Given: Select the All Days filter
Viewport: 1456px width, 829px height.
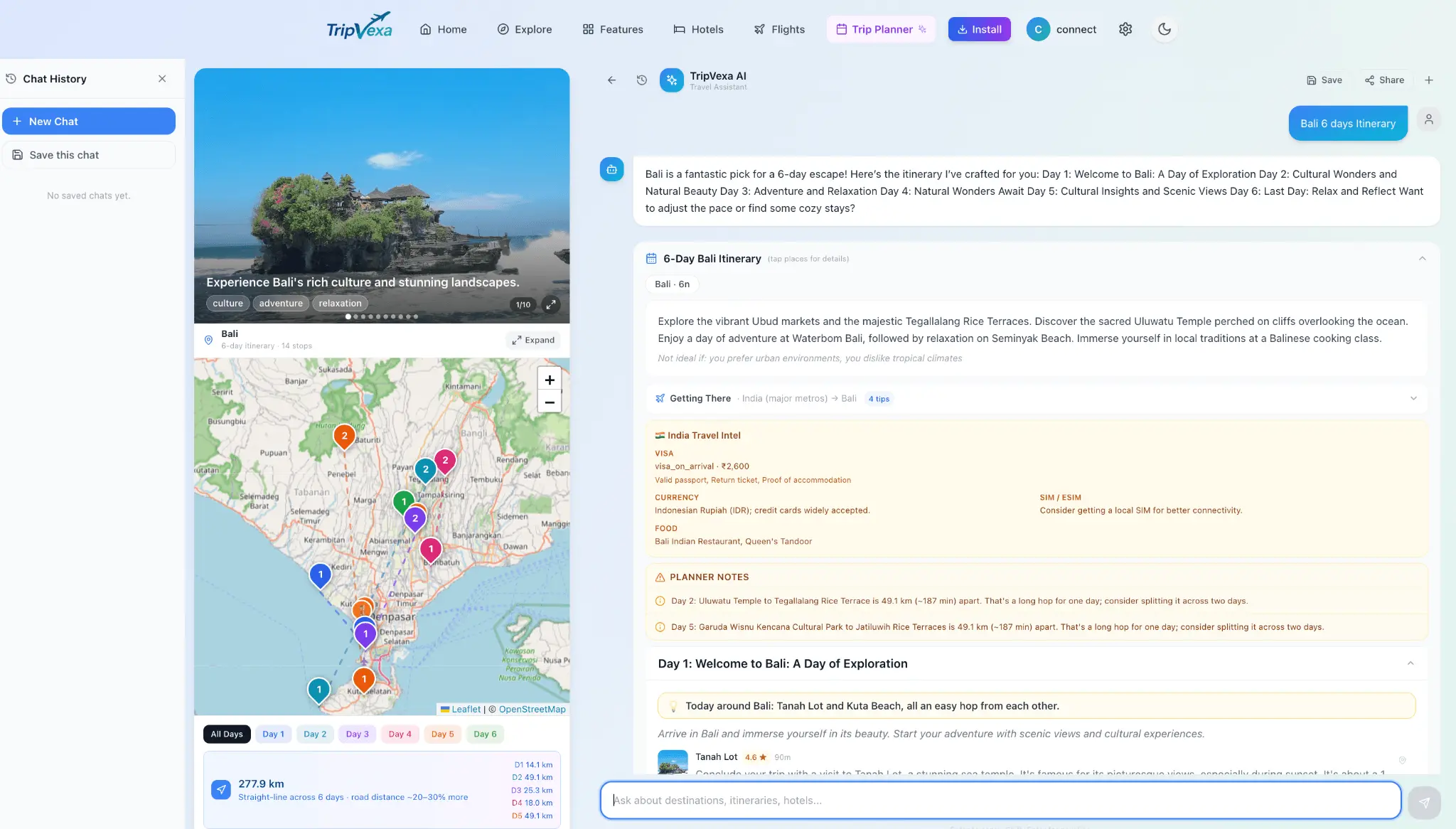Looking at the screenshot, I should pos(227,734).
